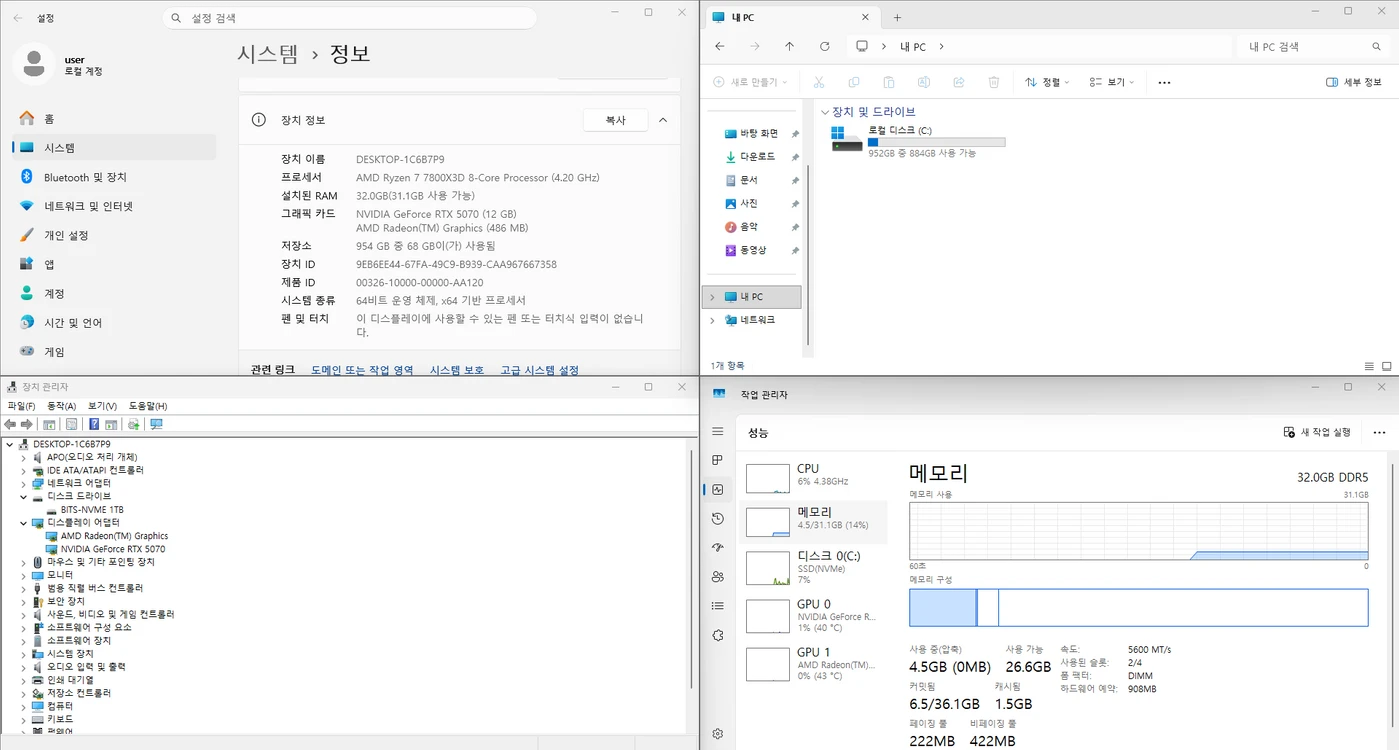Close the 내 PC tab in File Explorer

tap(865, 17)
